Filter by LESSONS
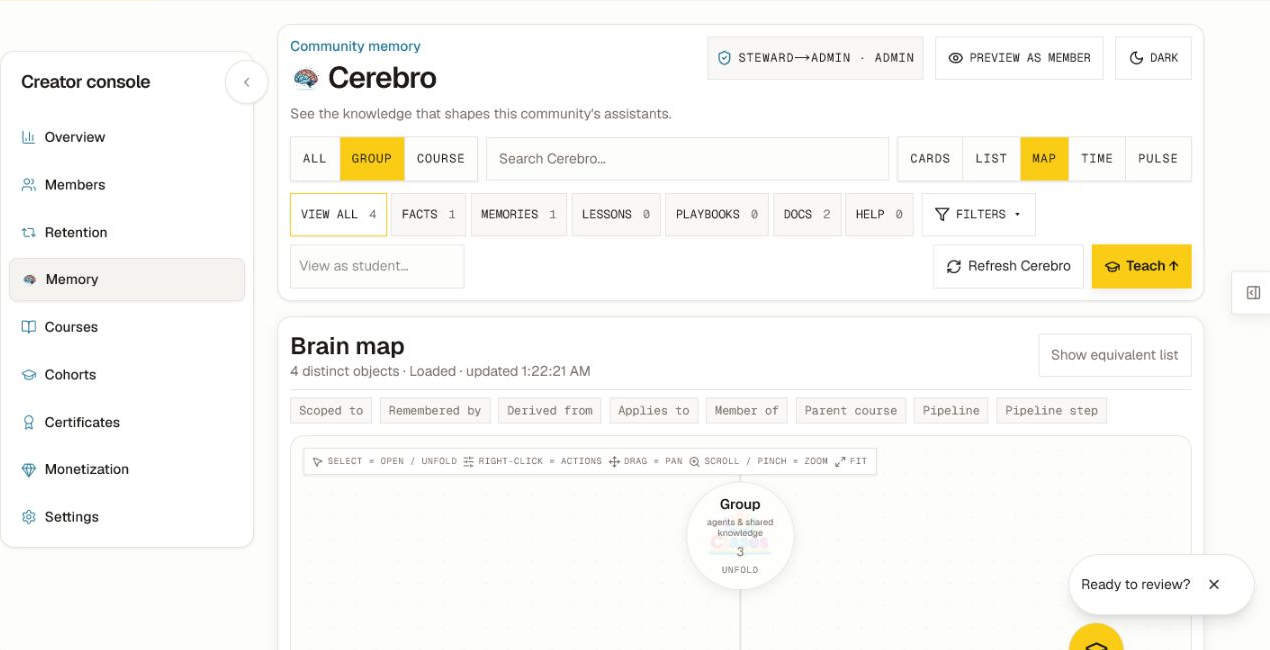This screenshot has width=1270, height=650. pyautogui.click(x=616, y=214)
